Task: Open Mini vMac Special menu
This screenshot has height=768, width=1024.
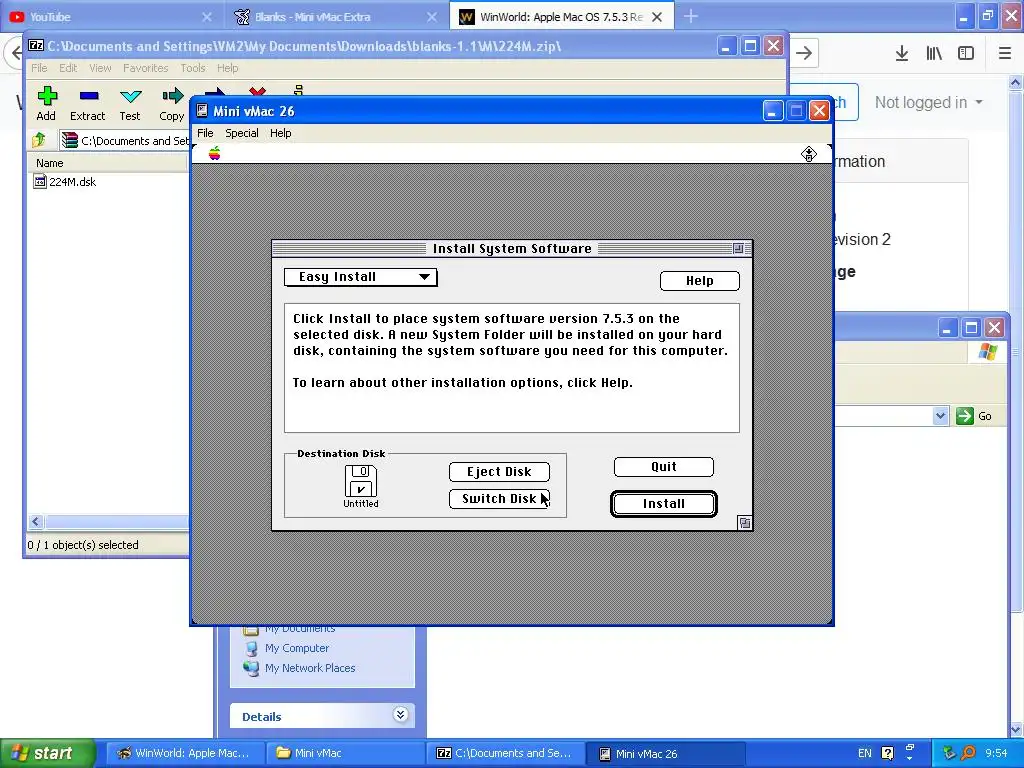Action: tap(242, 133)
